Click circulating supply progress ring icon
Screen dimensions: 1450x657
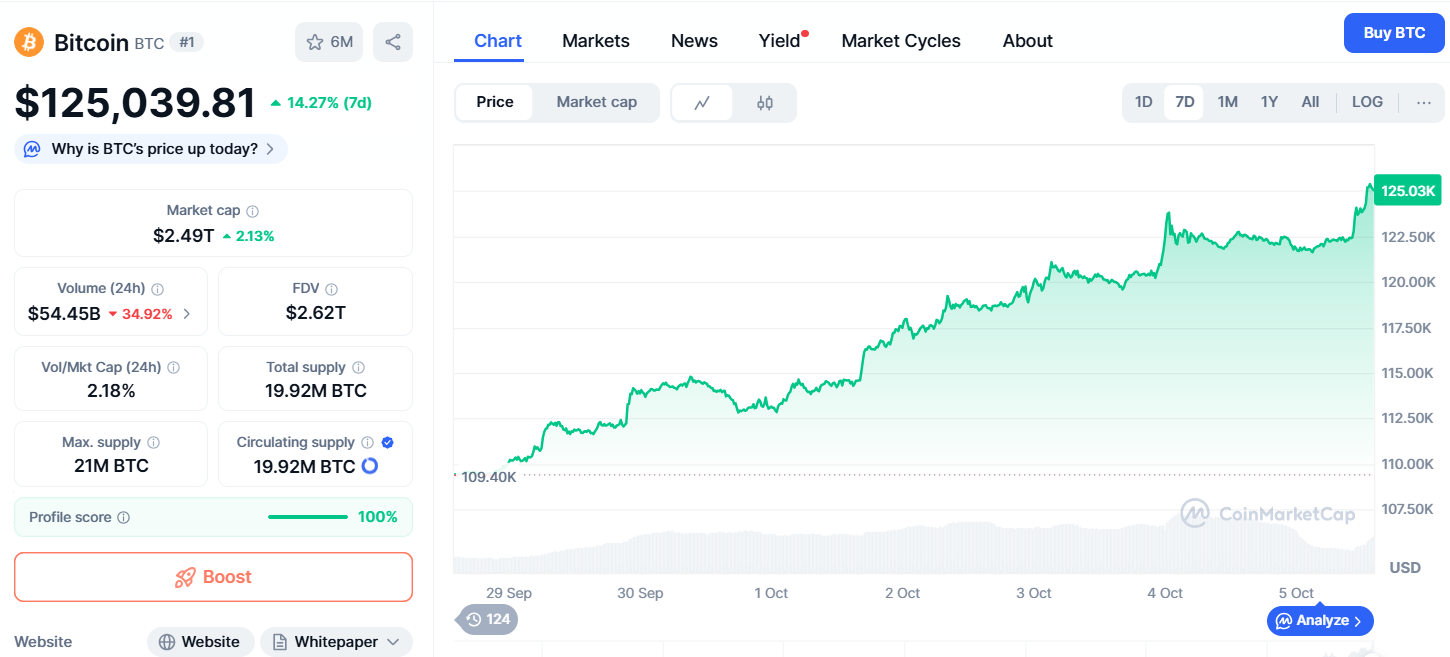coord(369,466)
